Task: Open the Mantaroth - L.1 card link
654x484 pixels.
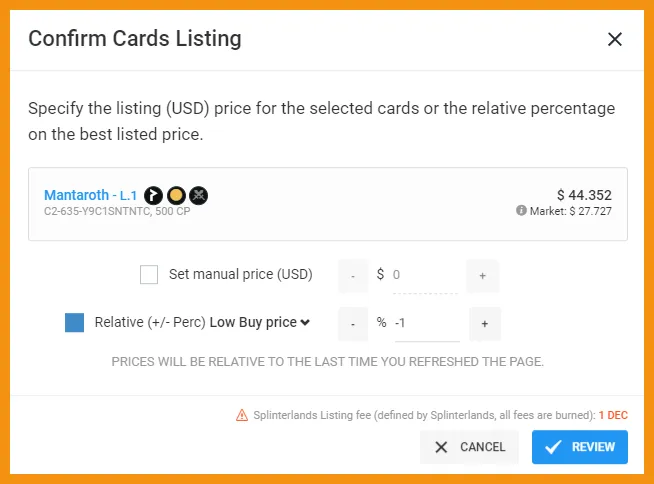Action: pos(91,195)
